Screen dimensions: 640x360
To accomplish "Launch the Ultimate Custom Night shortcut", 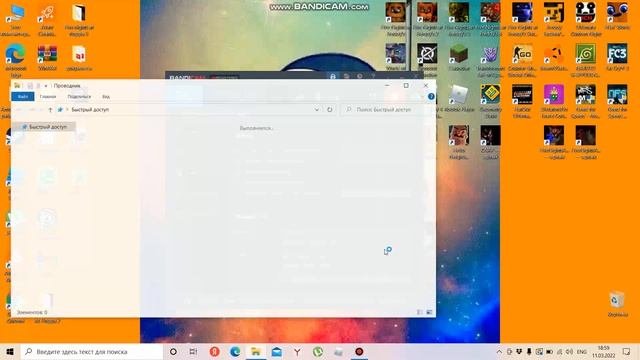I will (x=586, y=20).
